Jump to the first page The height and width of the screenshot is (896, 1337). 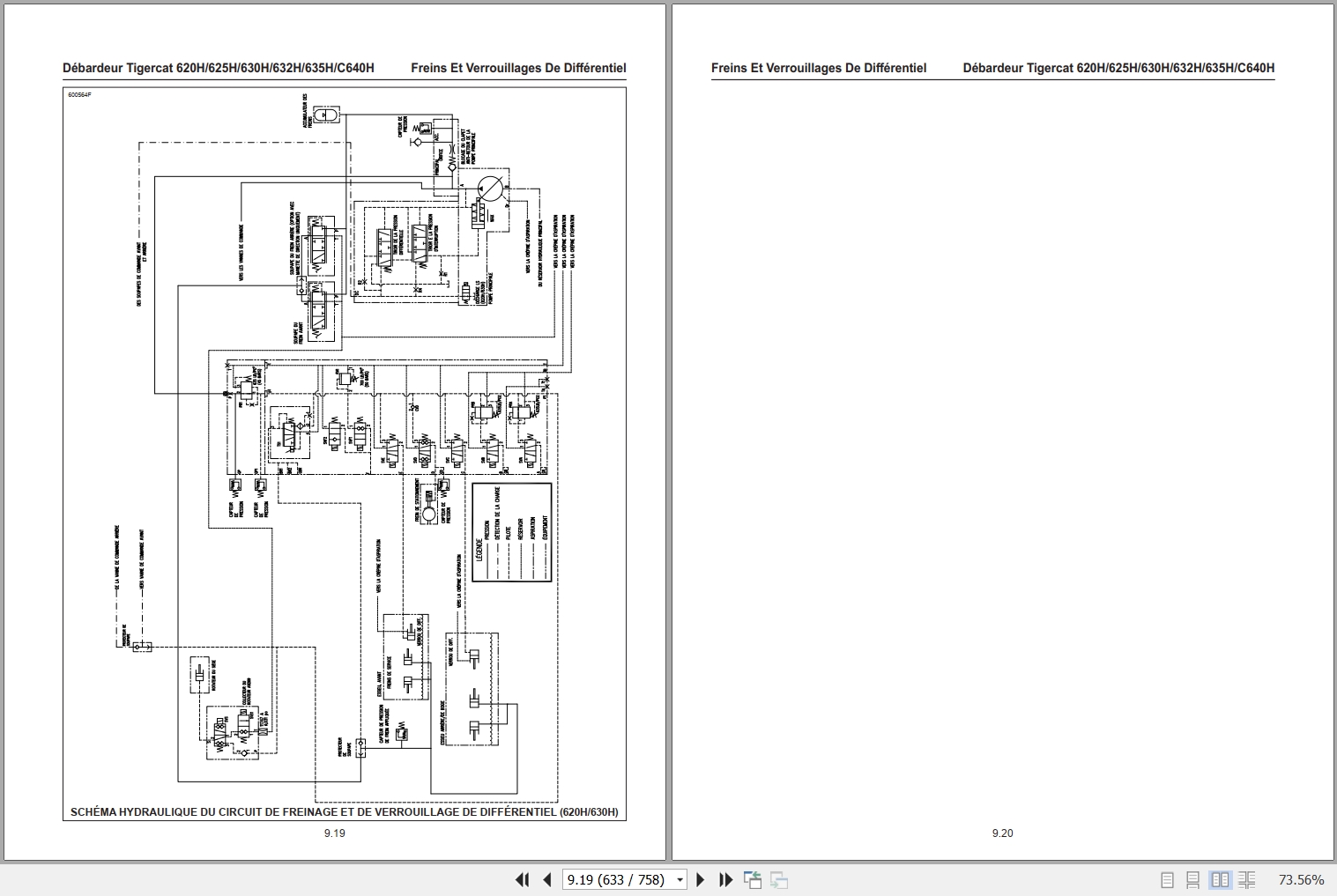coord(522,879)
